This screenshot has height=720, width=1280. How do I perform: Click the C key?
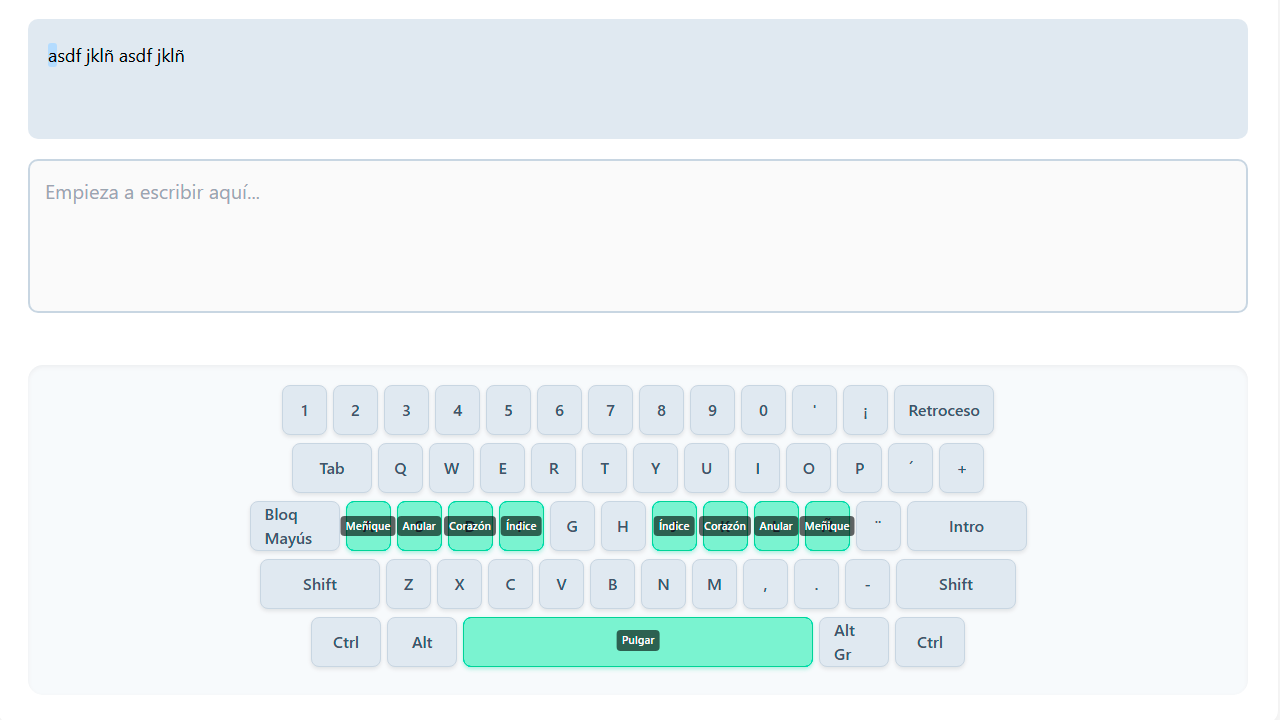(511, 584)
